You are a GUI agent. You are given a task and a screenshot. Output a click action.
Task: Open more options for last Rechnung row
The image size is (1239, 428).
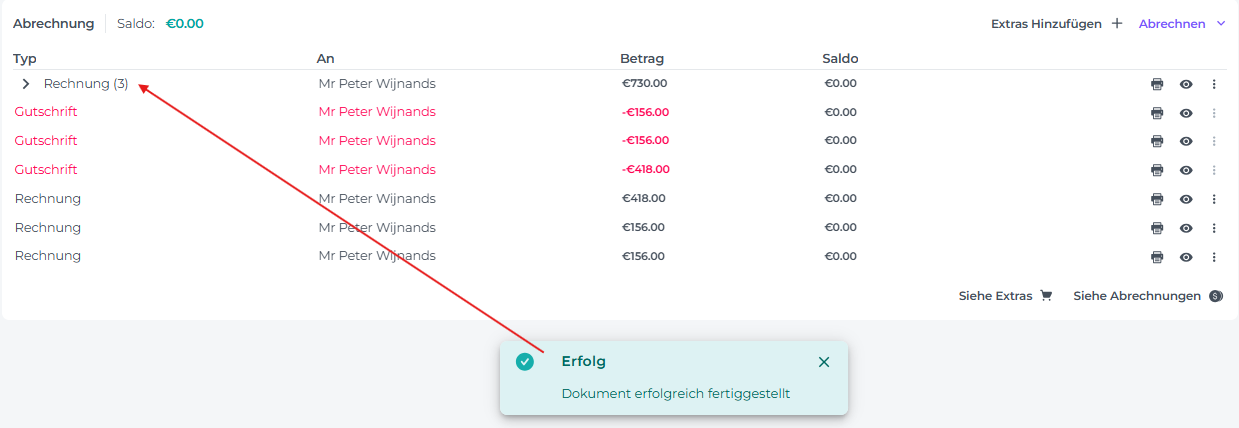(x=1214, y=257)
